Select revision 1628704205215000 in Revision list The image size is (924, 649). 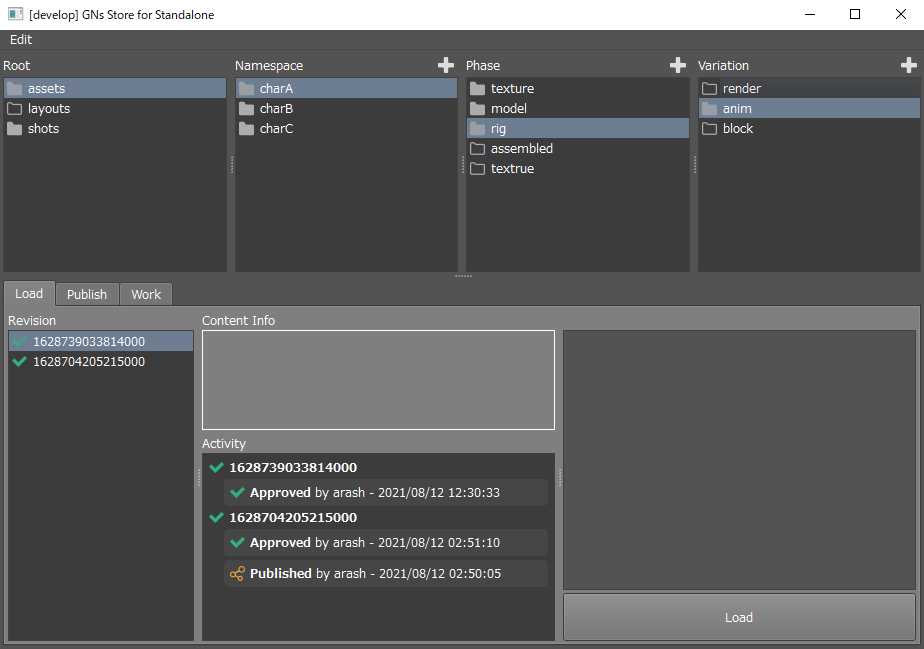88,362
